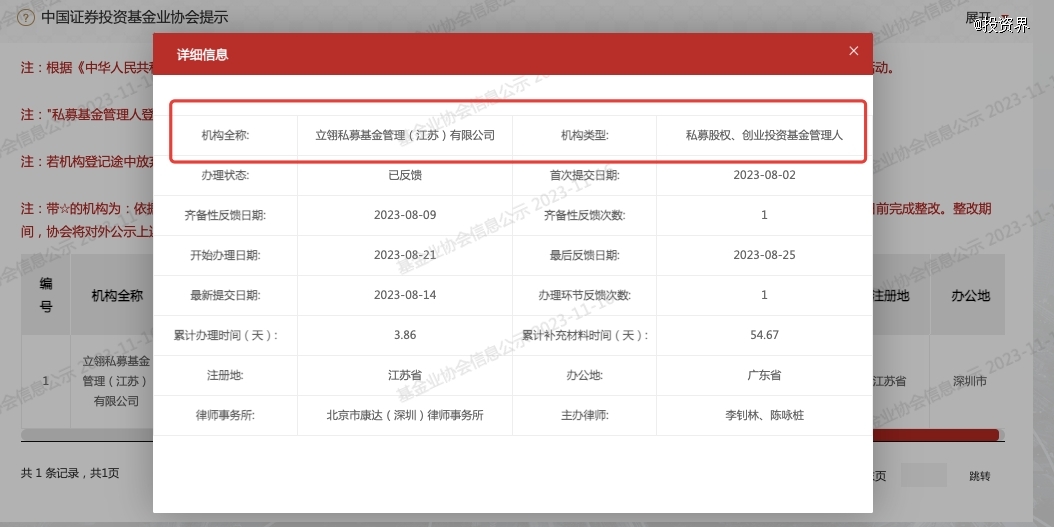Image resolution: width=1054 pixels, height=527 pixels.
Task: Click 开始办理日期 label
Action: 225,255
